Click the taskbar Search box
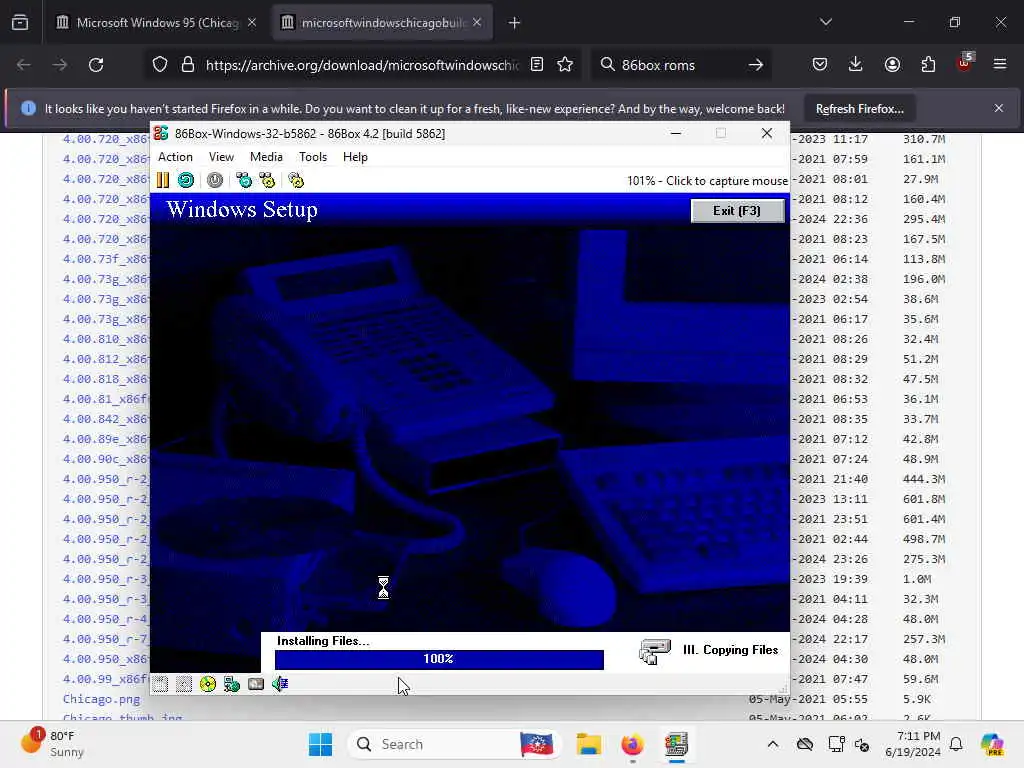1024x768 pixels. (x=455, y=744)
